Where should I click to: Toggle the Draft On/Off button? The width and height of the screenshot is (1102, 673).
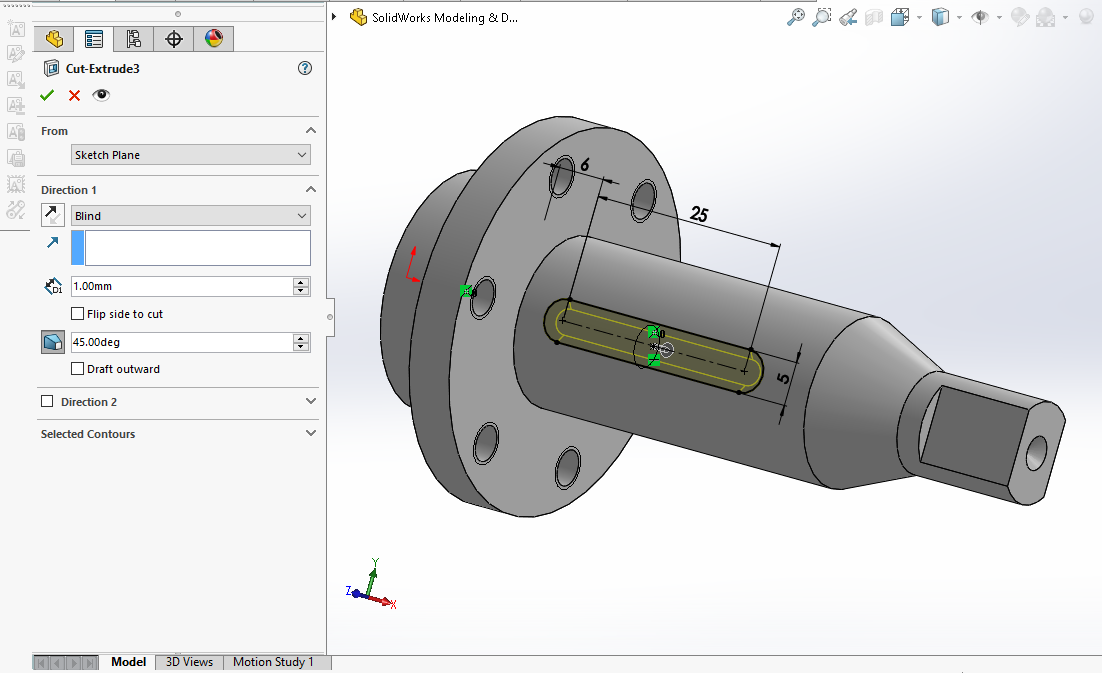click(x=54, y=342)
